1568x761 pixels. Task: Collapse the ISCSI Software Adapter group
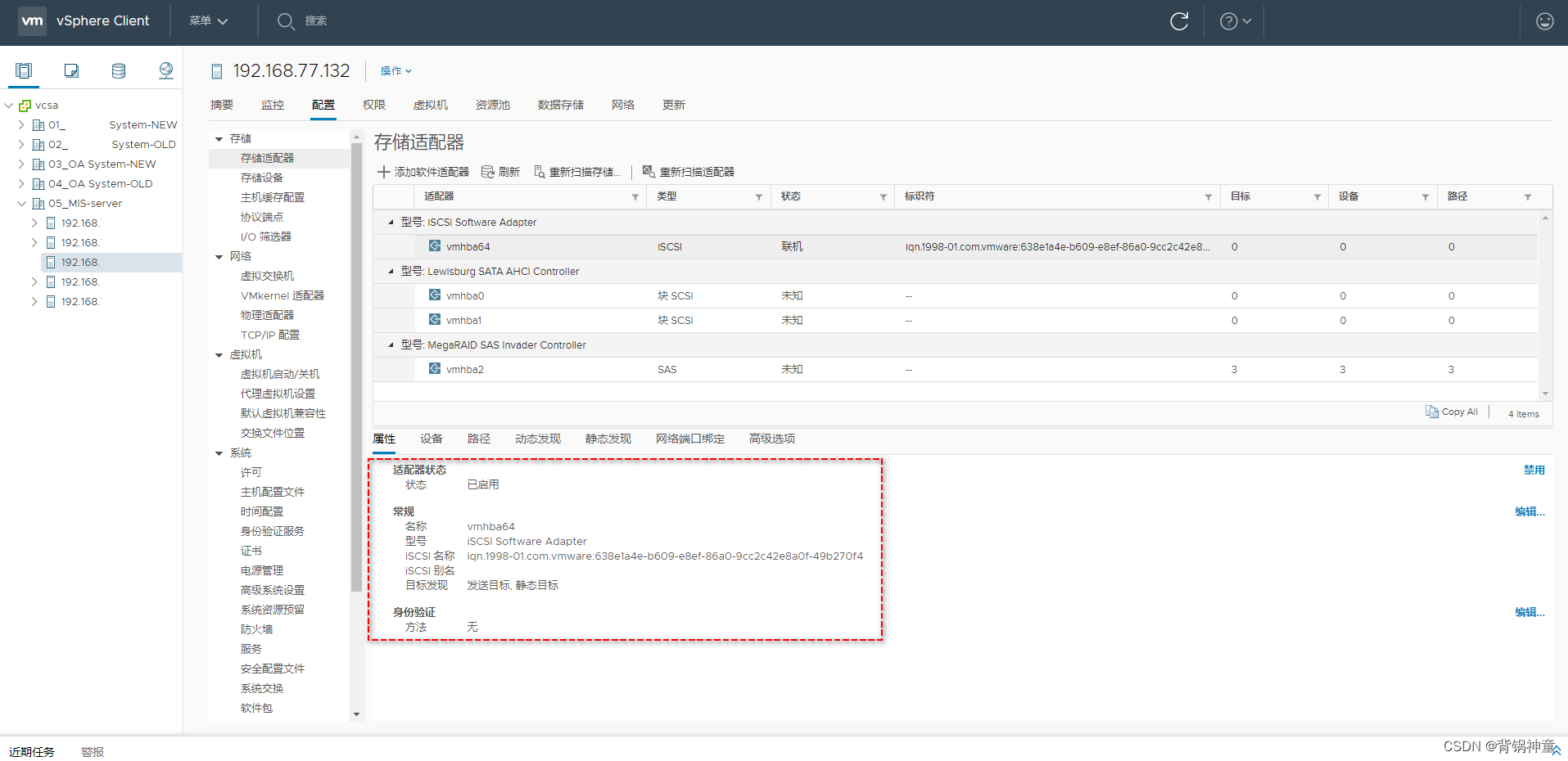(391, 222)
